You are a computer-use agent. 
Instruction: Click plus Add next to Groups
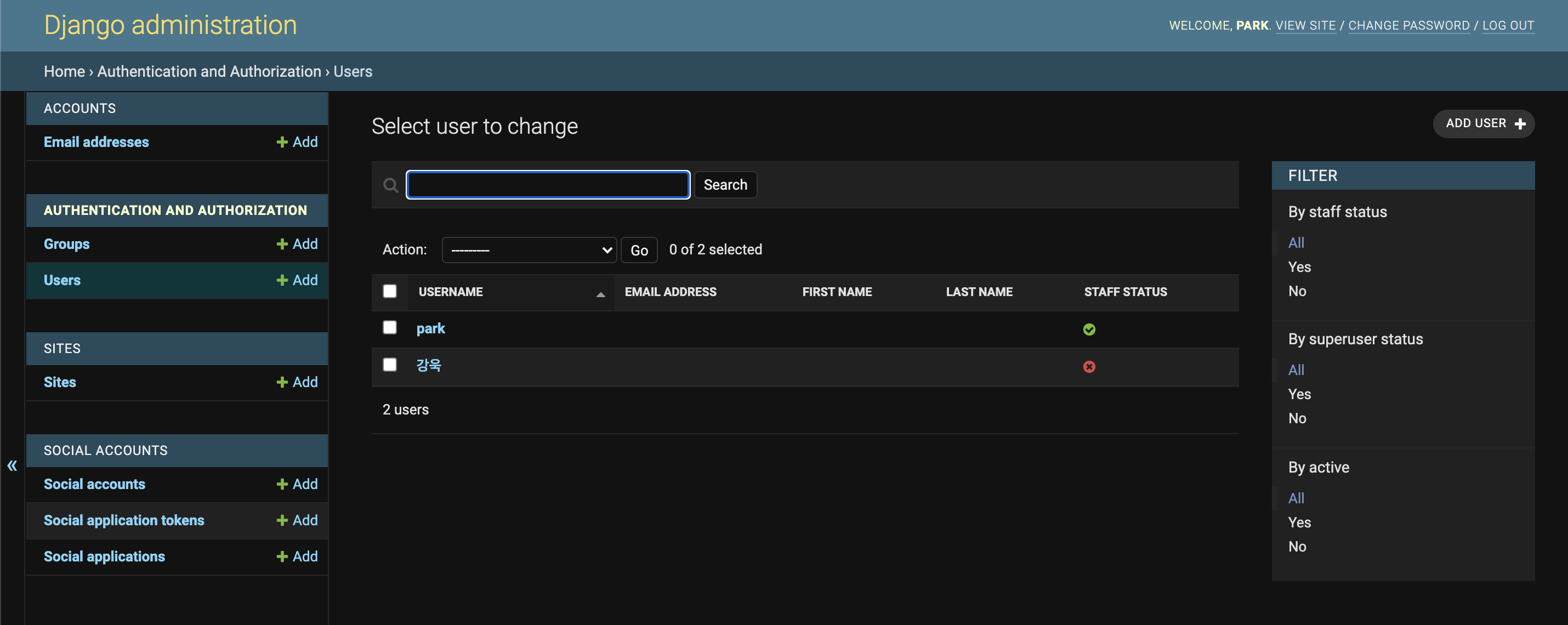(x=297, y=244)
